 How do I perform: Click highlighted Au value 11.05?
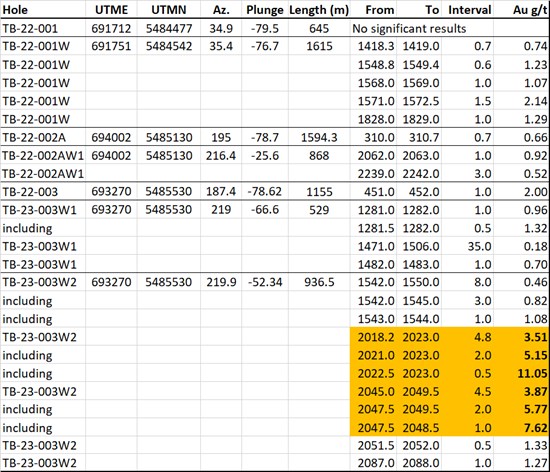(x=533, y=374)
